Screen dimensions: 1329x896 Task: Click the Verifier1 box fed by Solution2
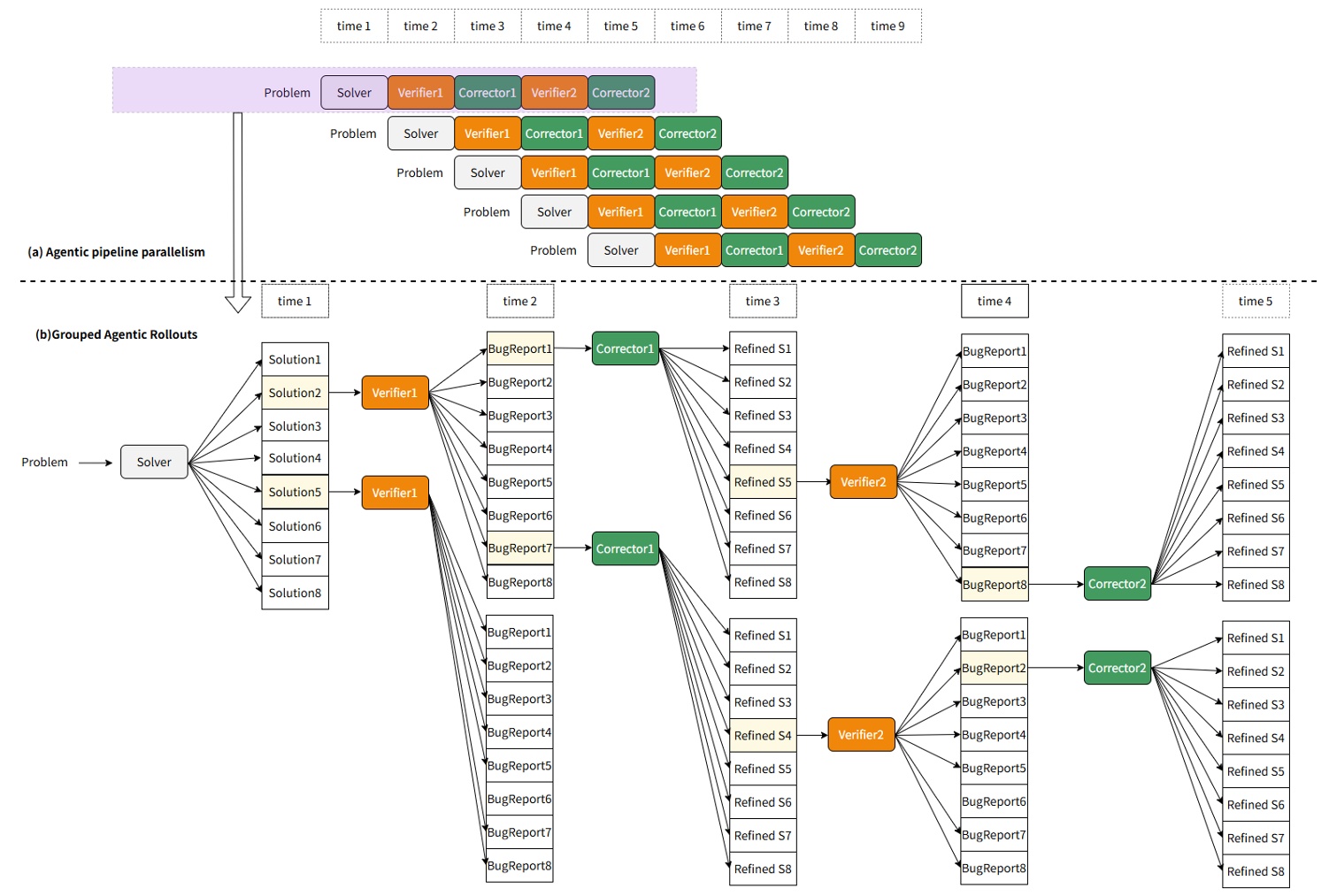(x=395, y=393)
